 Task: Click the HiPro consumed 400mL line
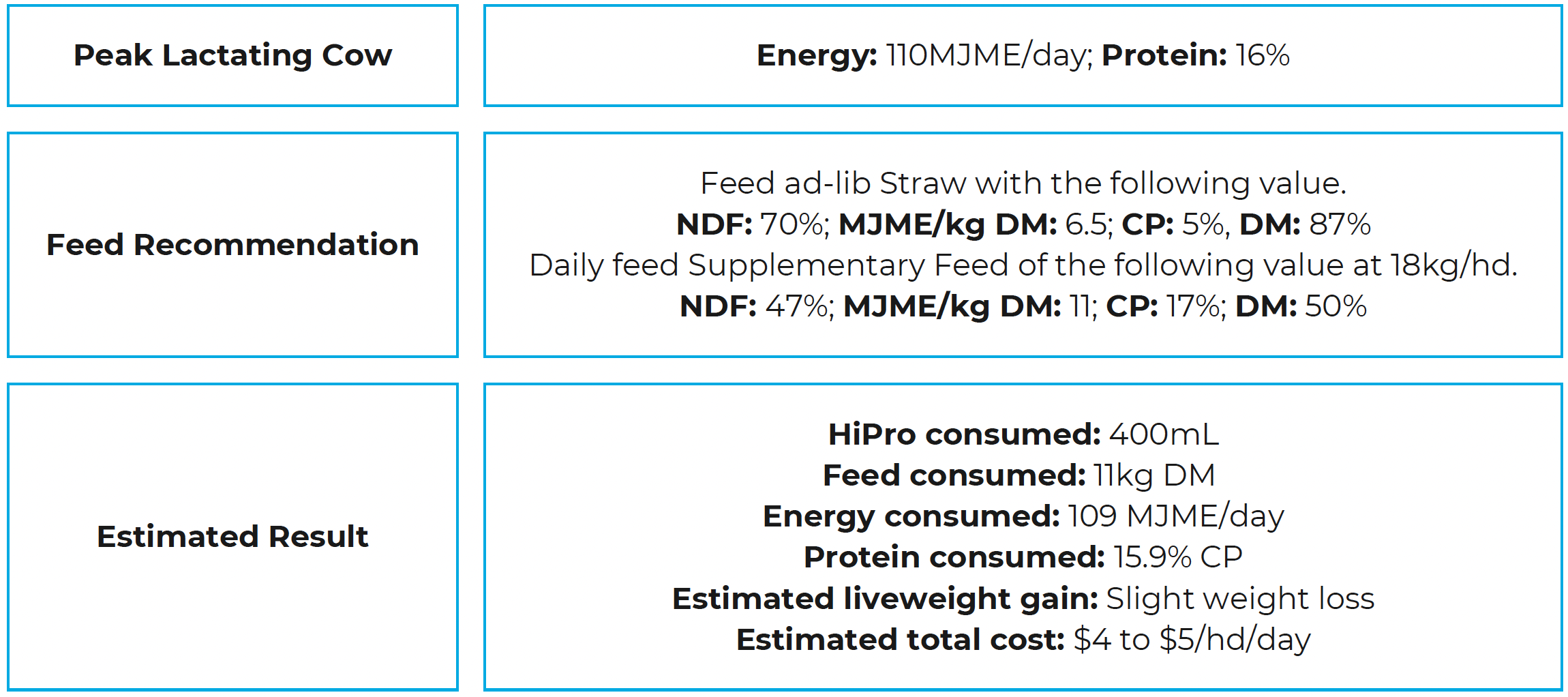(1023, 434)
